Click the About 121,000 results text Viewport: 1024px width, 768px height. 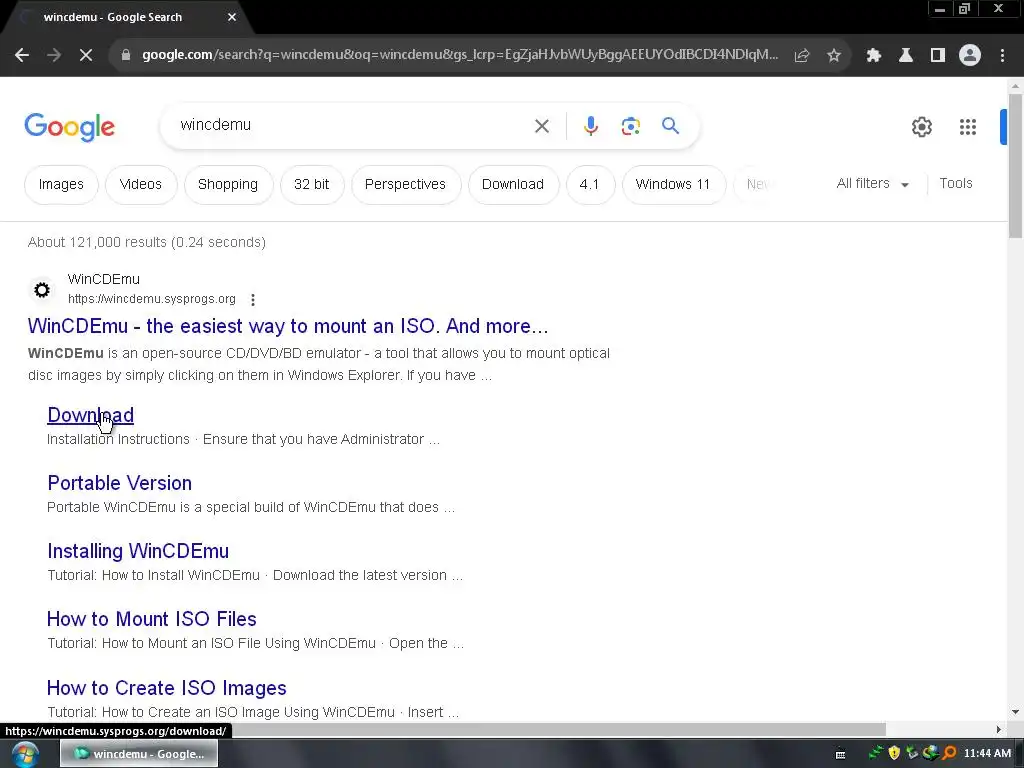(x=147, y=242)
